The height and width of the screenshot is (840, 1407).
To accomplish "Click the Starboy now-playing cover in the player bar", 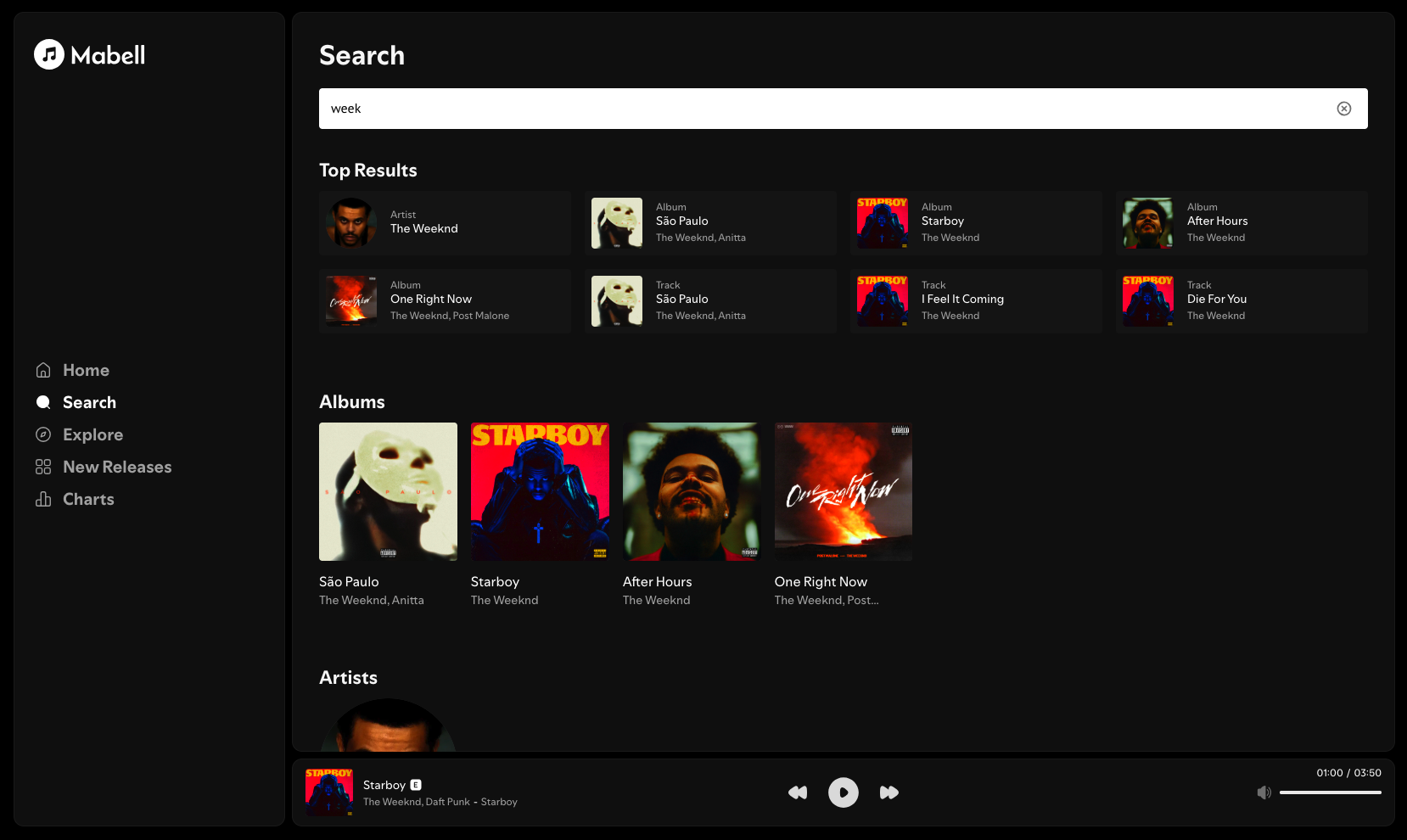I will (x=329, y=792).
